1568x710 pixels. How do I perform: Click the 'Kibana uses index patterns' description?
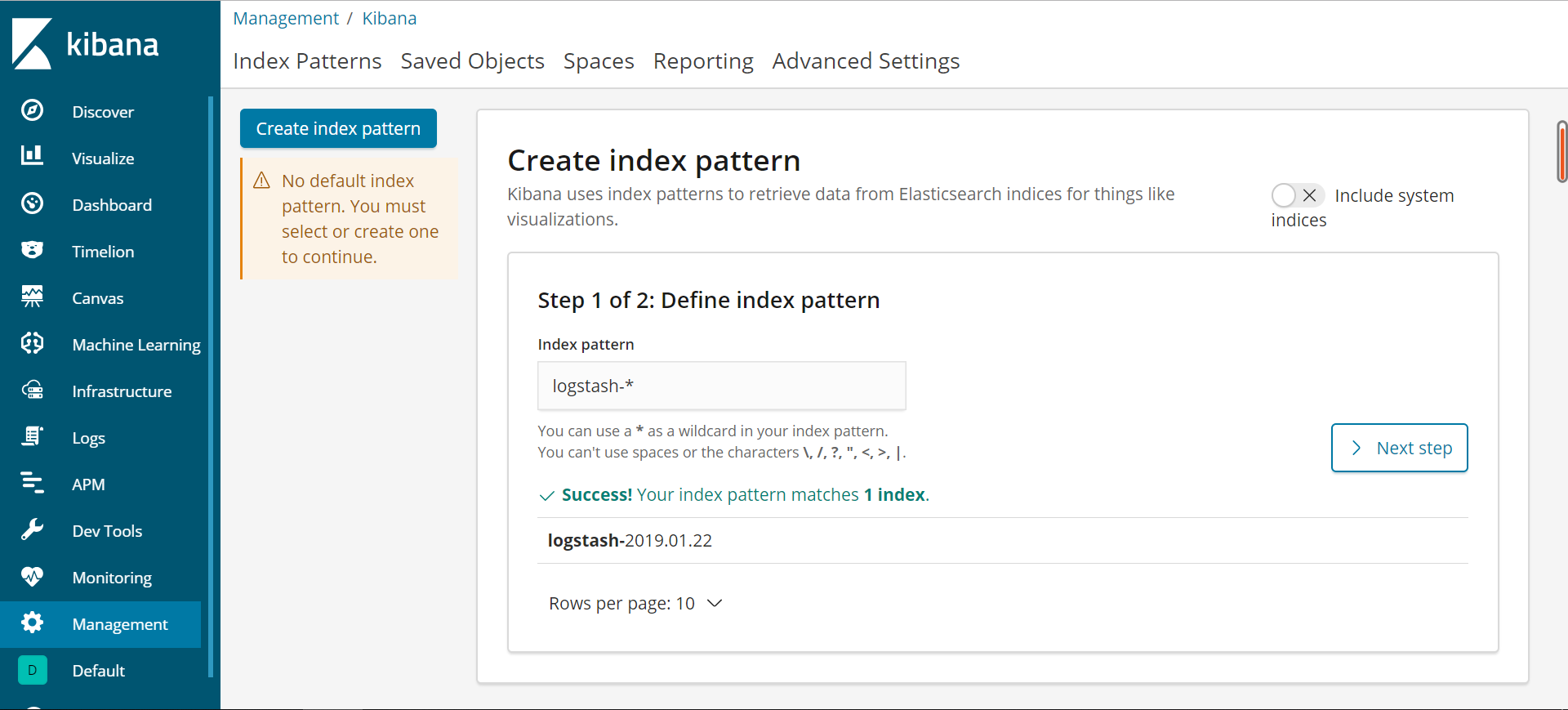pos(841,207)
